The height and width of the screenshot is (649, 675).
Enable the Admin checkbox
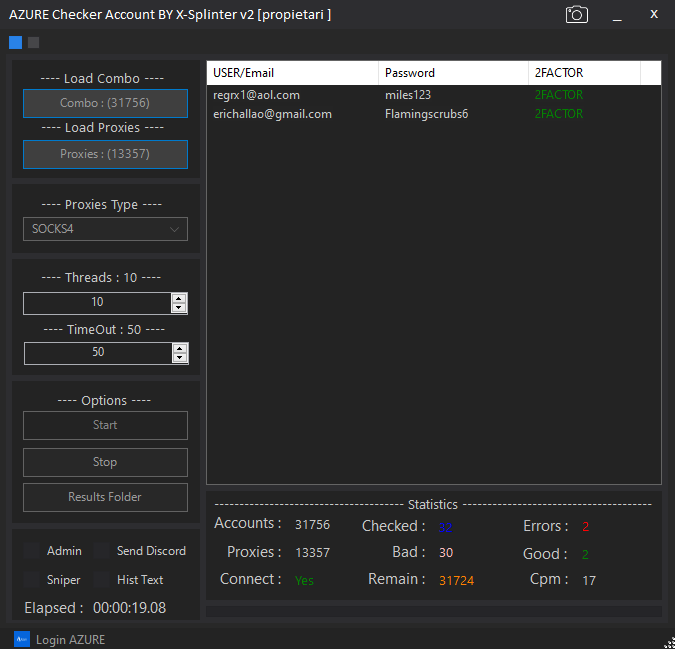(31, 551)
